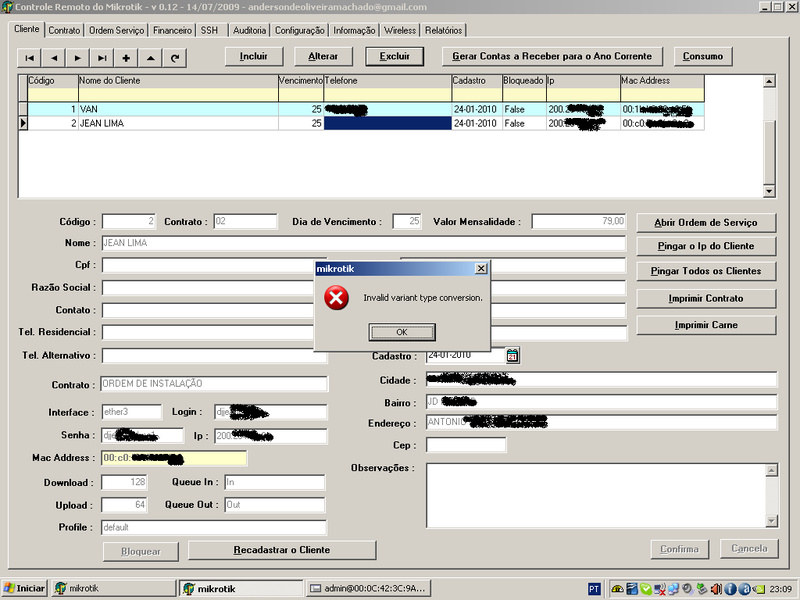Viewport: 800px width, 600px height.
Task: Click the two-computers network tray icon
Action: click(x=673, y=589)
